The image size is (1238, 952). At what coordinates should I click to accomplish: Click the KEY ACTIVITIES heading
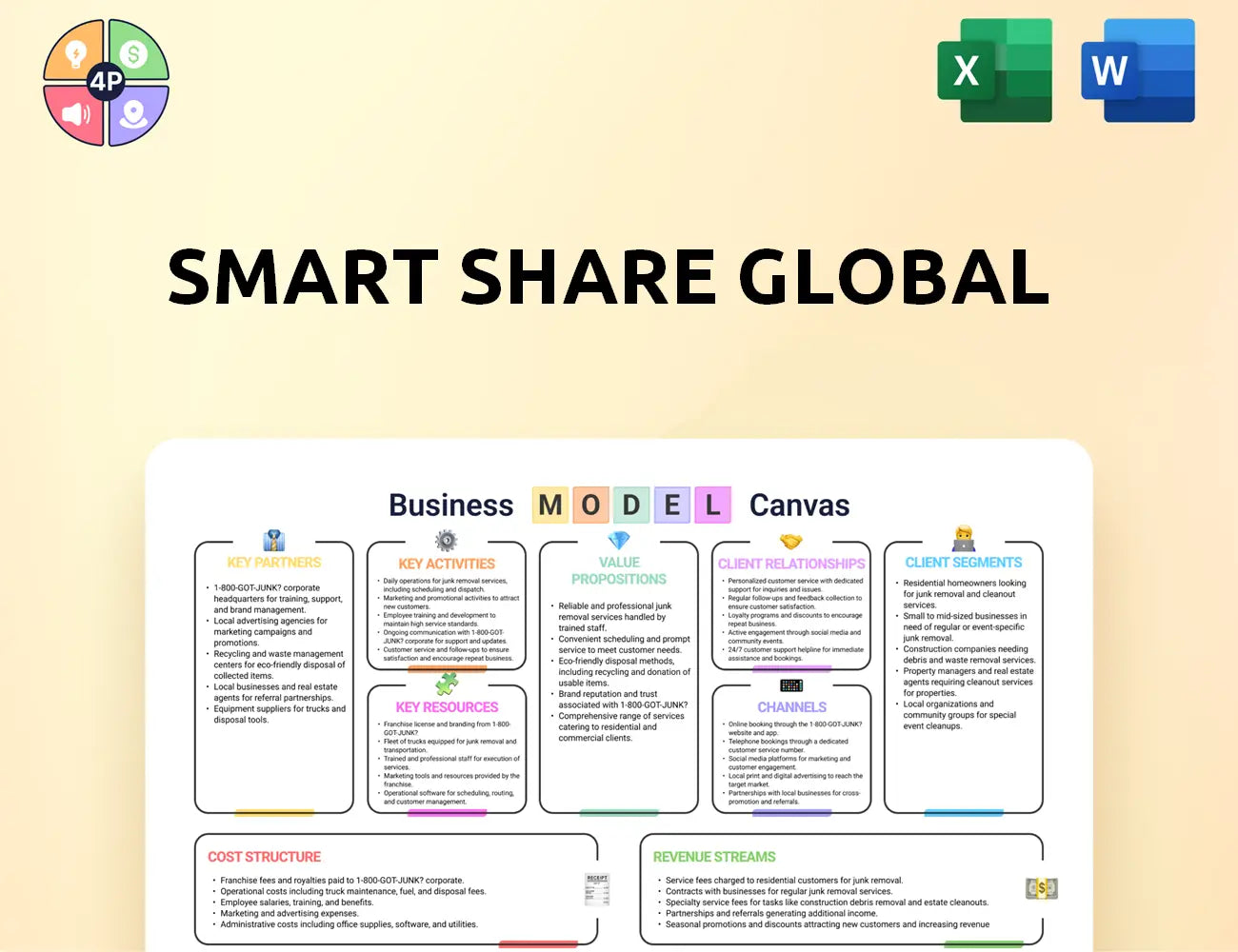447,564
